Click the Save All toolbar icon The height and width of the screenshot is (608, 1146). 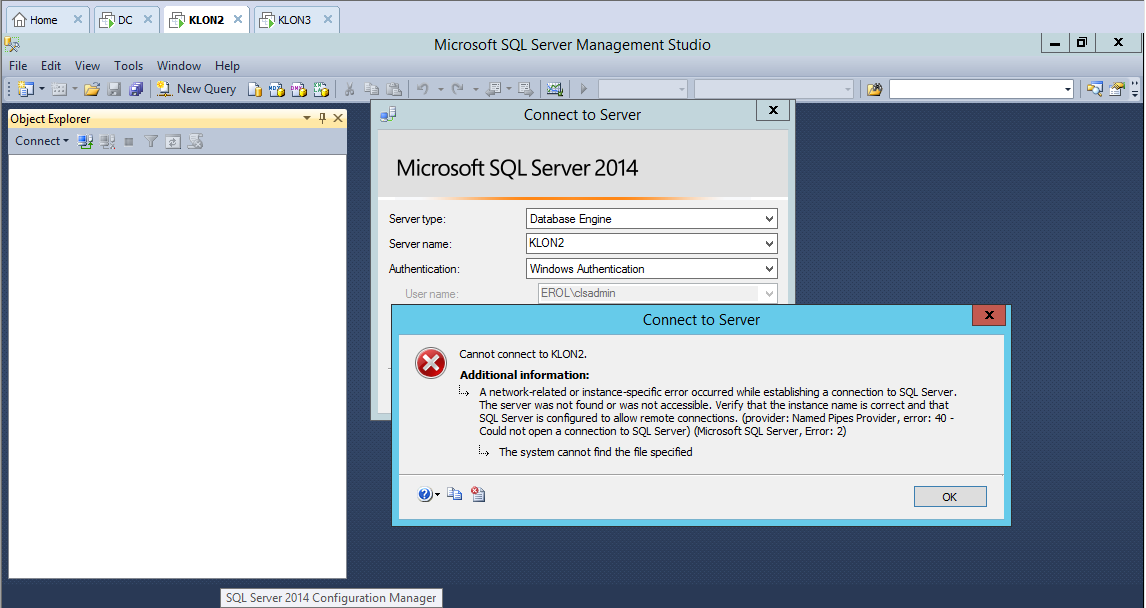pos(136,89)
